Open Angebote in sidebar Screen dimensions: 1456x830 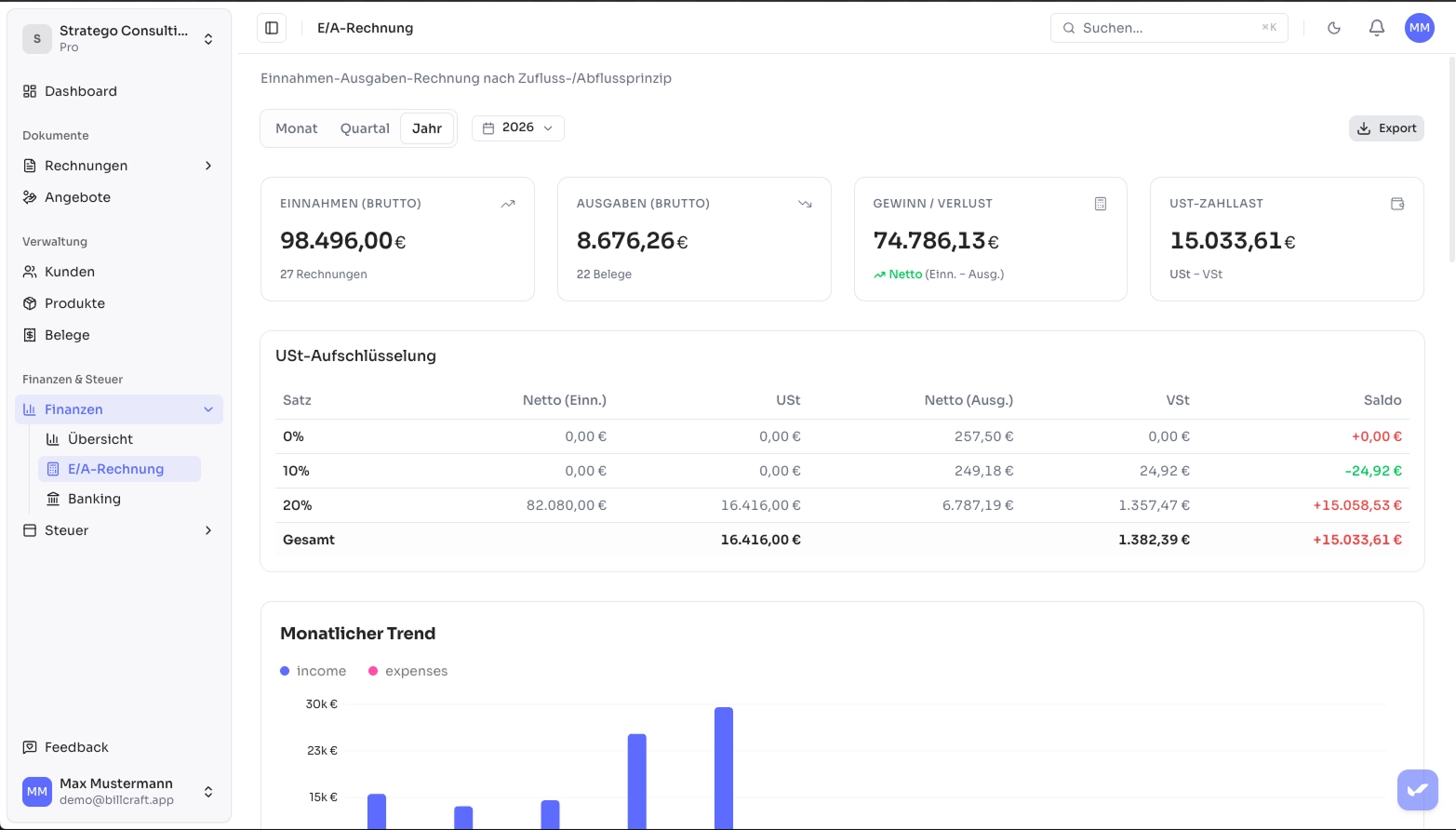coord(119,197)
